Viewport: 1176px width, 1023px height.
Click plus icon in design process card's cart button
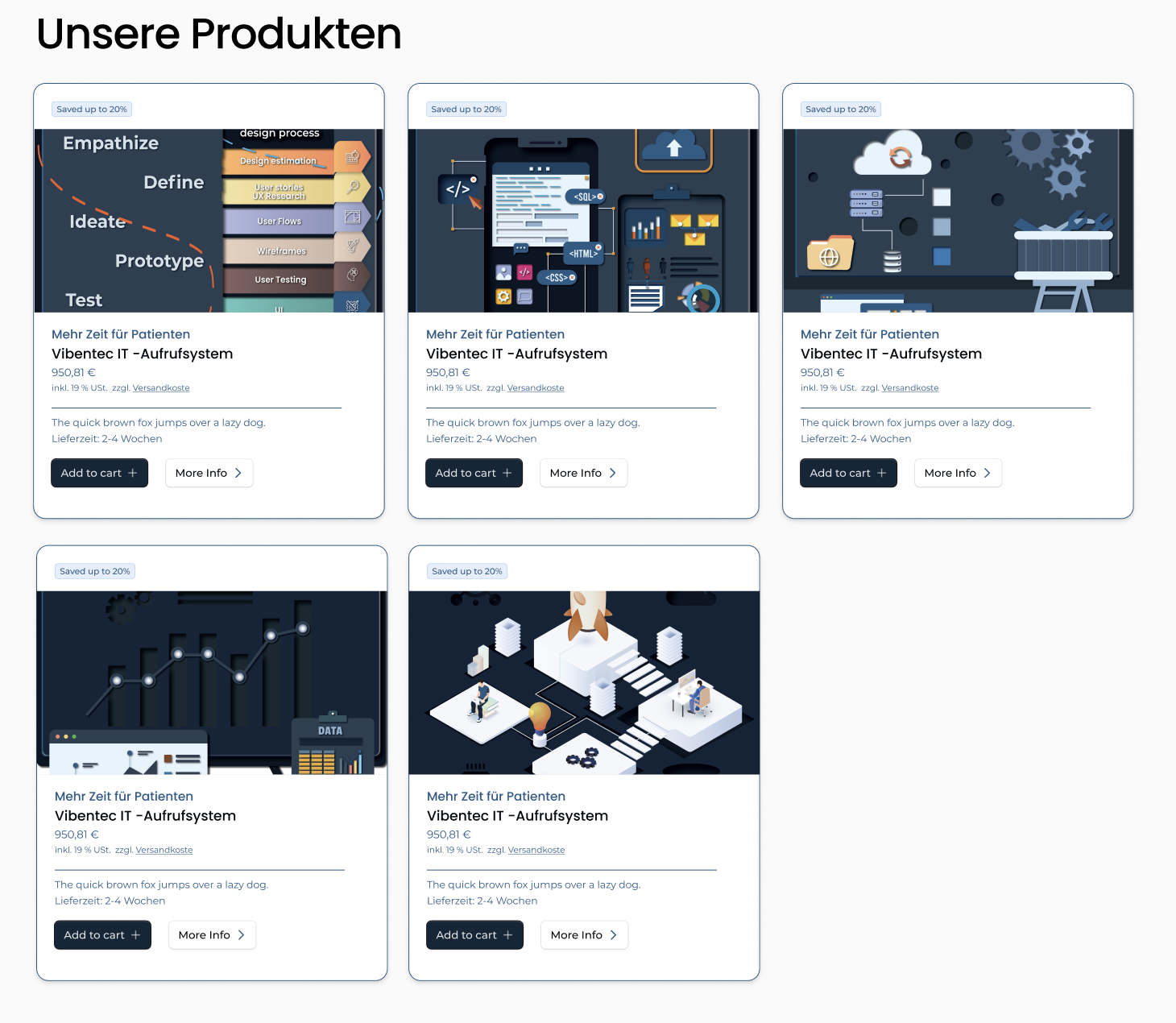pos(133,473)
